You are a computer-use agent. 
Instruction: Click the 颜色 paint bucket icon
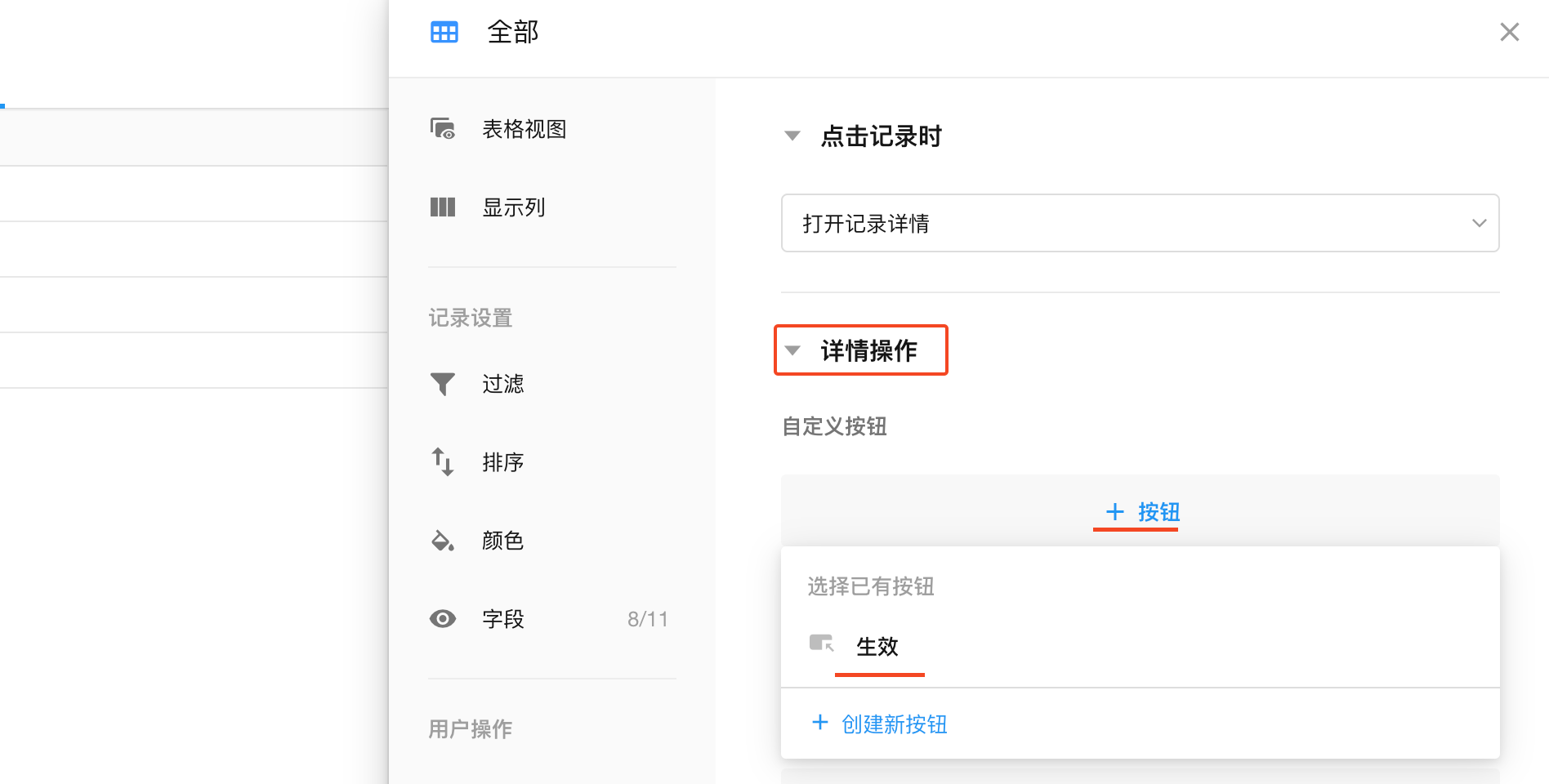(x=442, y=541)
